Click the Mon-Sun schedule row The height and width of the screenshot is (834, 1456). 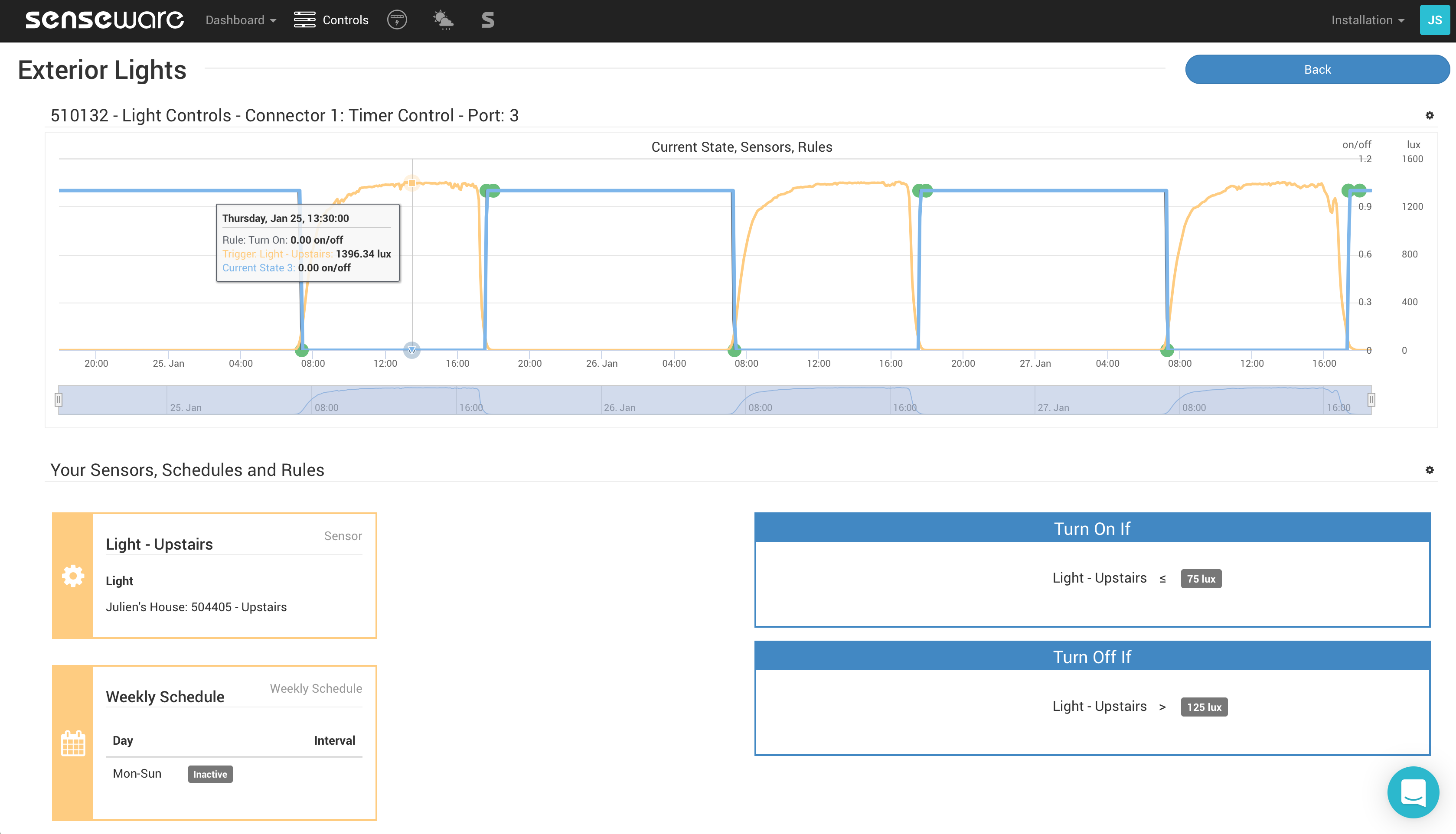click(x=234, y=774)
